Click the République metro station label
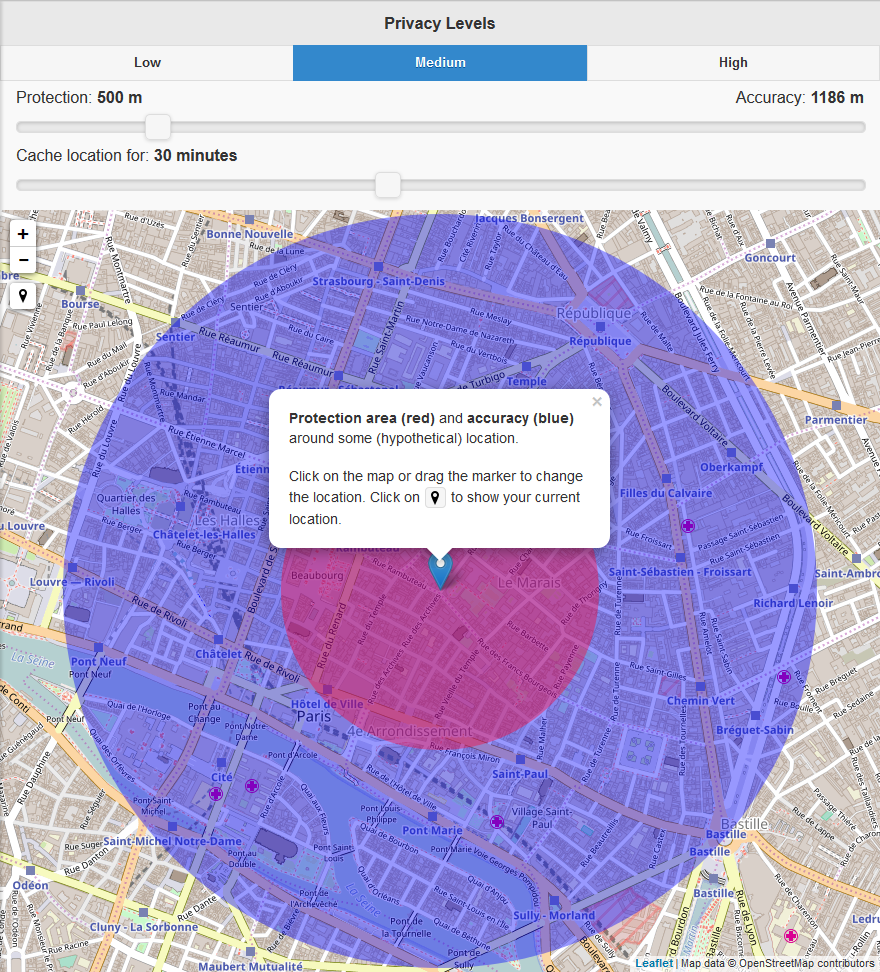Viewport: 880px width, 972px height. [x=600, y=341]
